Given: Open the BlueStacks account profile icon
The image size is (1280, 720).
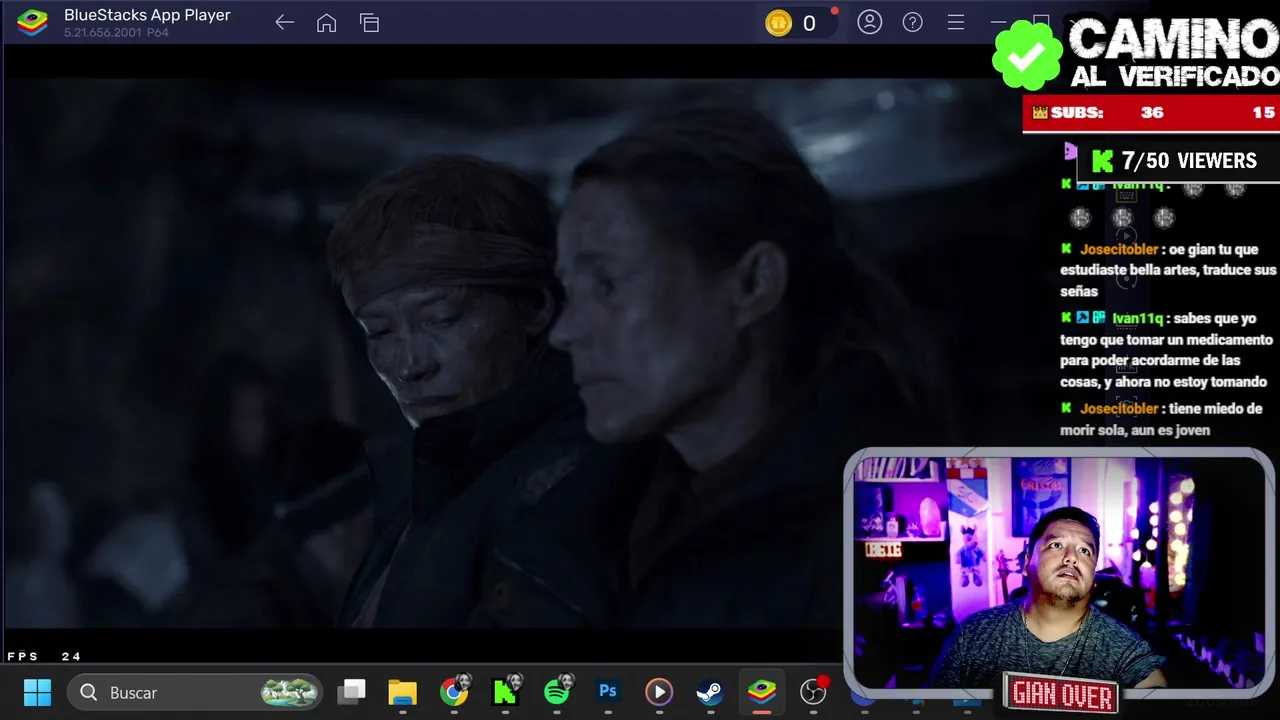Looking at the screenshot, I should [870, 22].
